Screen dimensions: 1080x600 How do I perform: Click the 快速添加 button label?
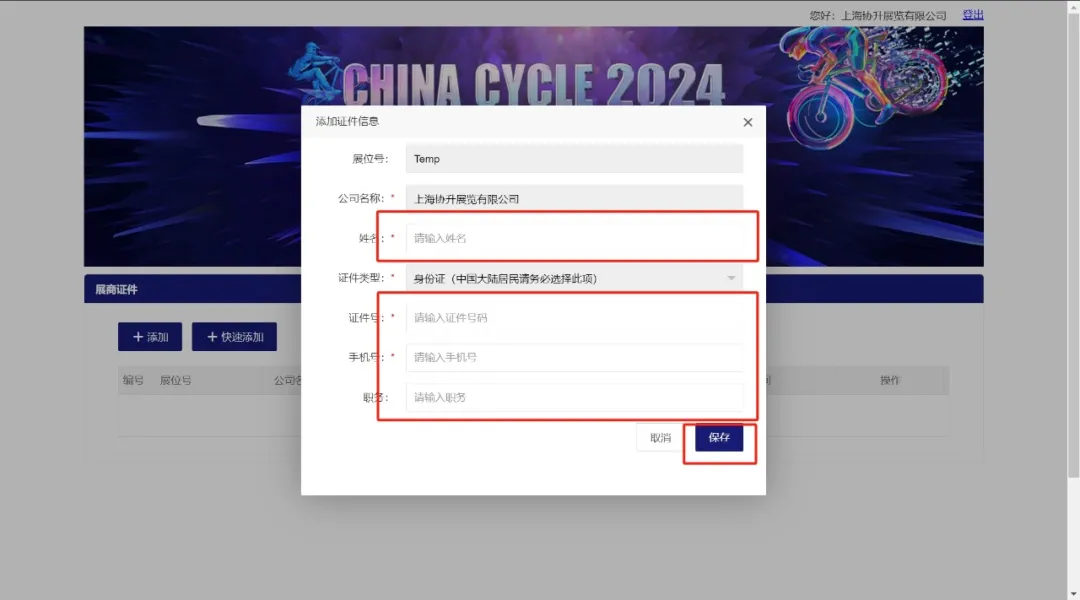point(242,337)
